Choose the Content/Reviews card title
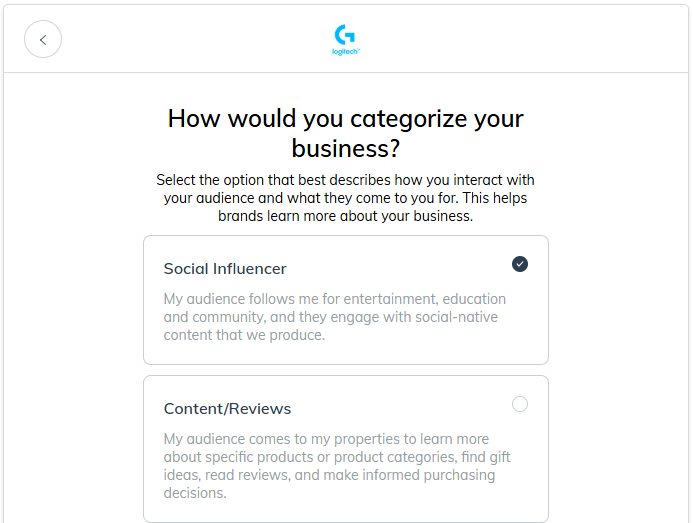 (x=227, y=409)
